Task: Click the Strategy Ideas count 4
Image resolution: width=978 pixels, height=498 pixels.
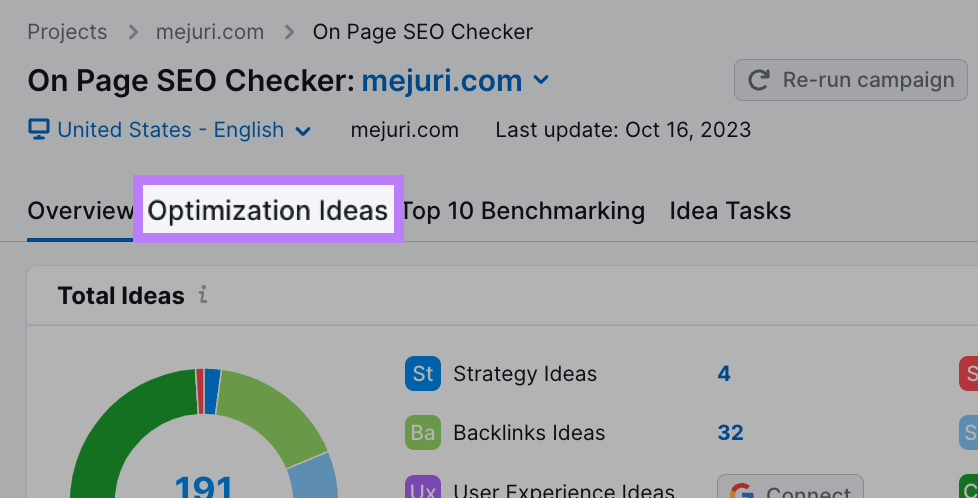Action: coord(724,374)
